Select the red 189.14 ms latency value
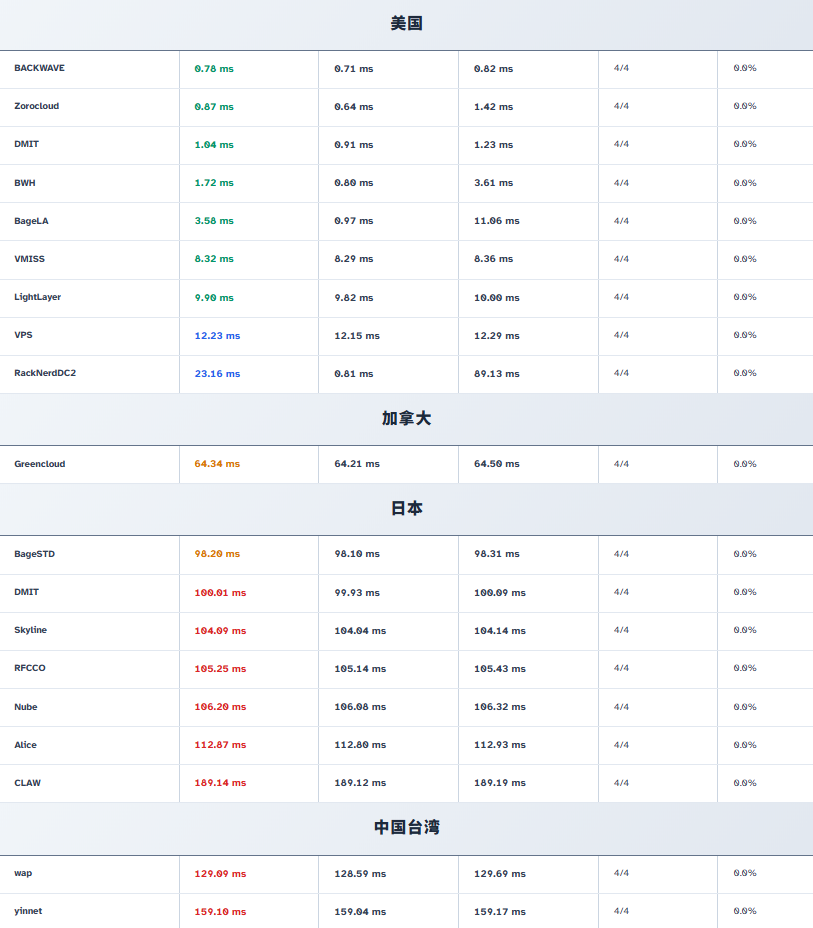813x928 pixels. point(220,783)
